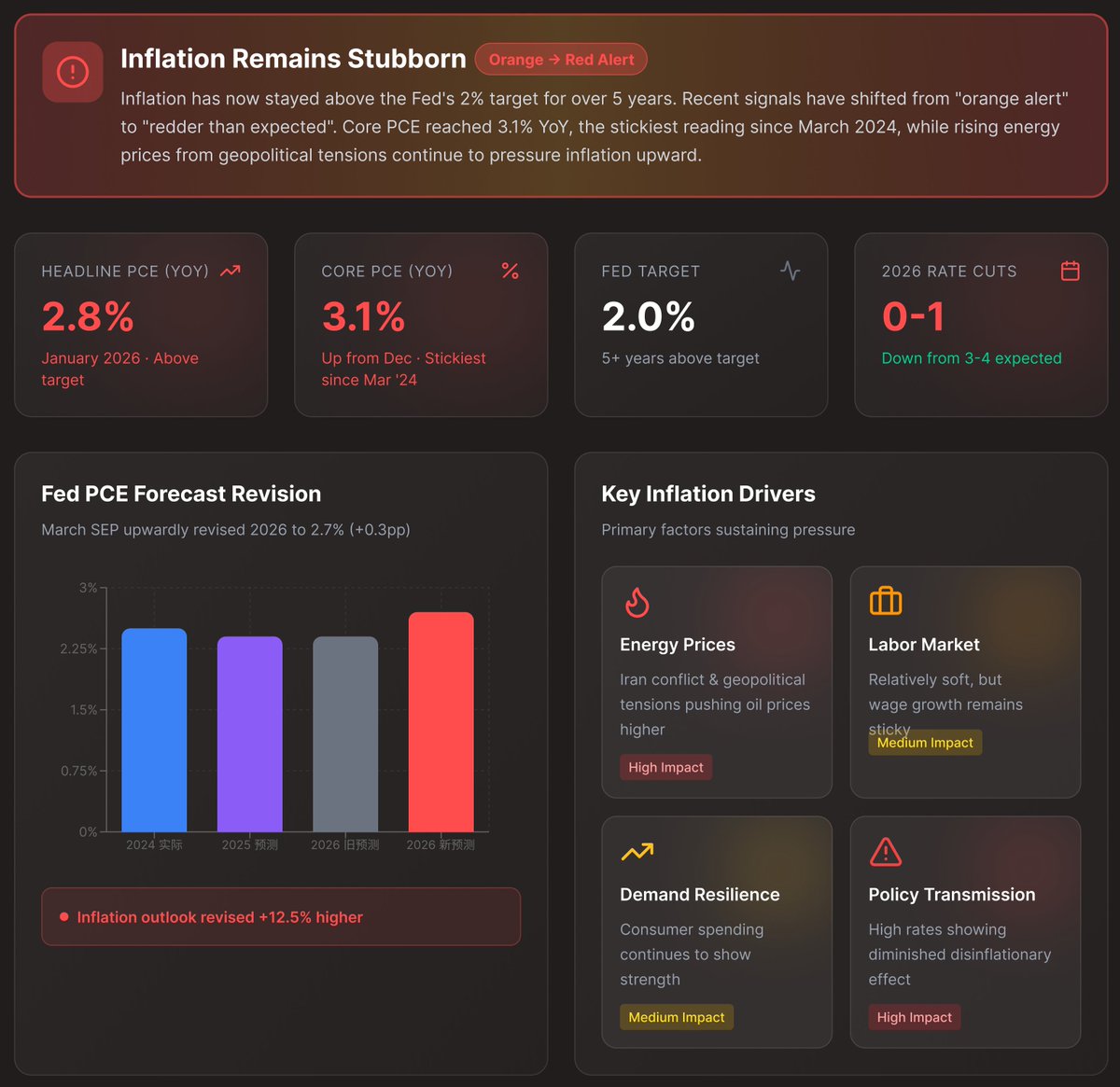The height and width of the screenshot is (1087, 1120).
Task: Click the Energy Prices card title
Action: coord(678,645)
